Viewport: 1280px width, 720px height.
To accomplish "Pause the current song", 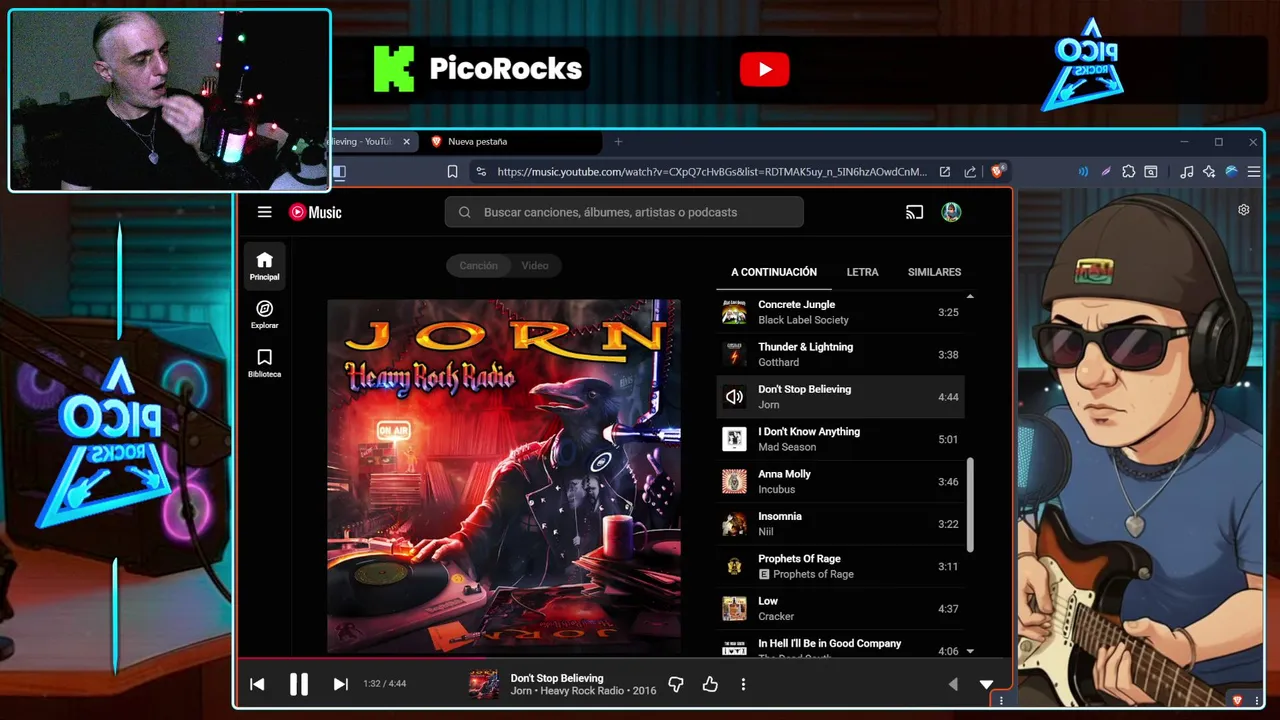I will [298, 684].
